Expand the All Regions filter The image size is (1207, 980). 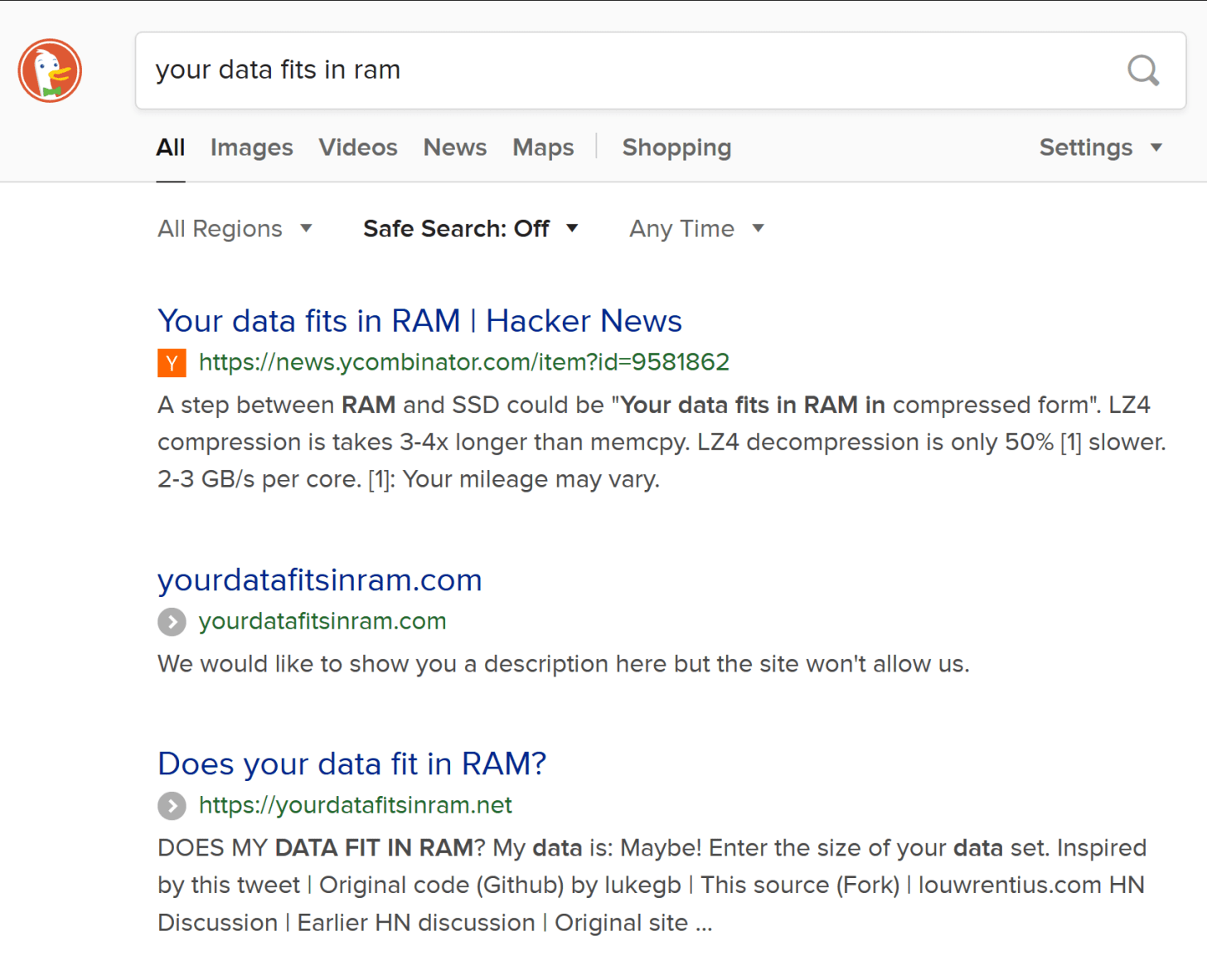[235, 229]
